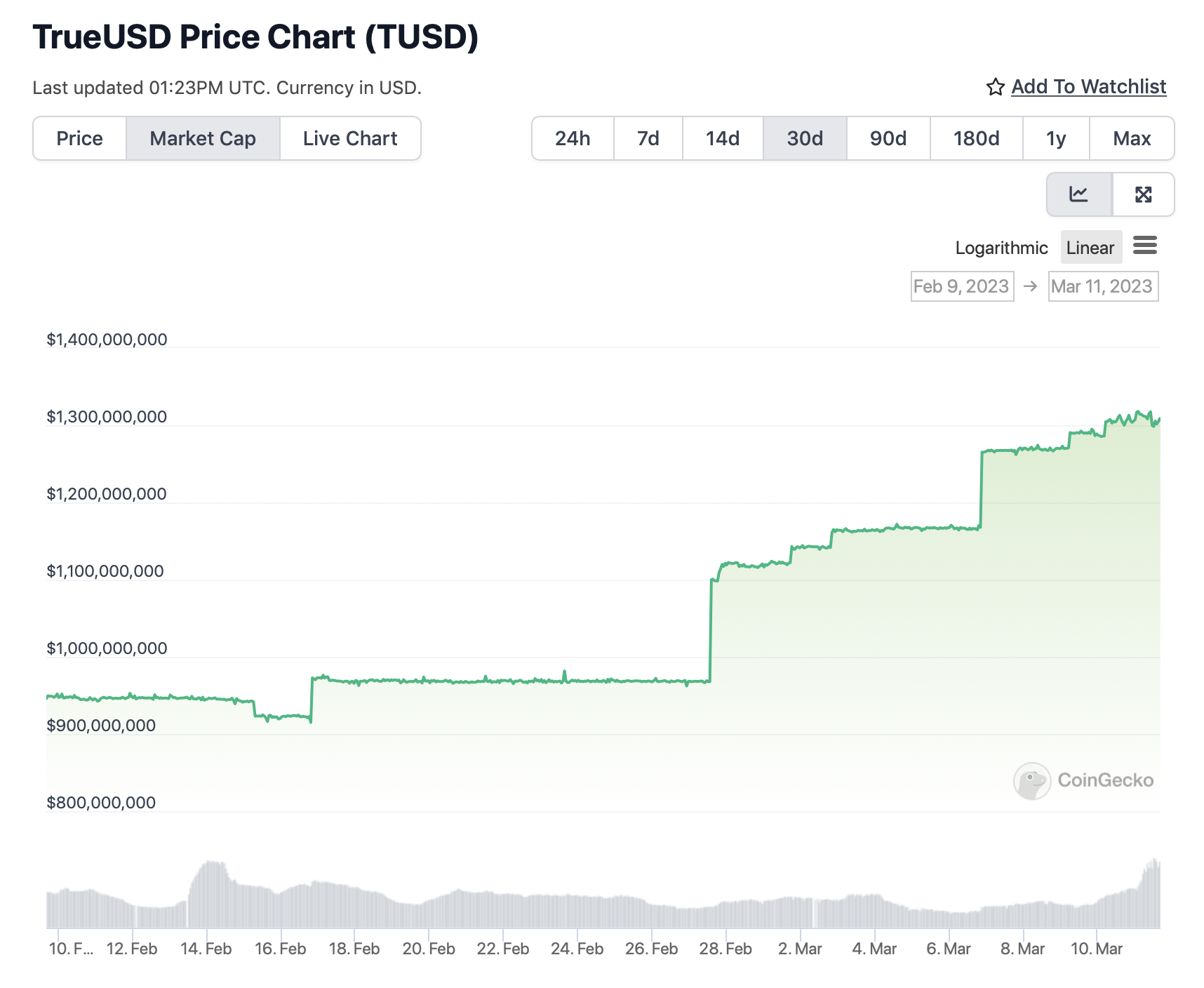The height and width of the screenshot is (988, 1204).
Task: Open the Mar 11, 2023 end date picker
Action: 1102,286
